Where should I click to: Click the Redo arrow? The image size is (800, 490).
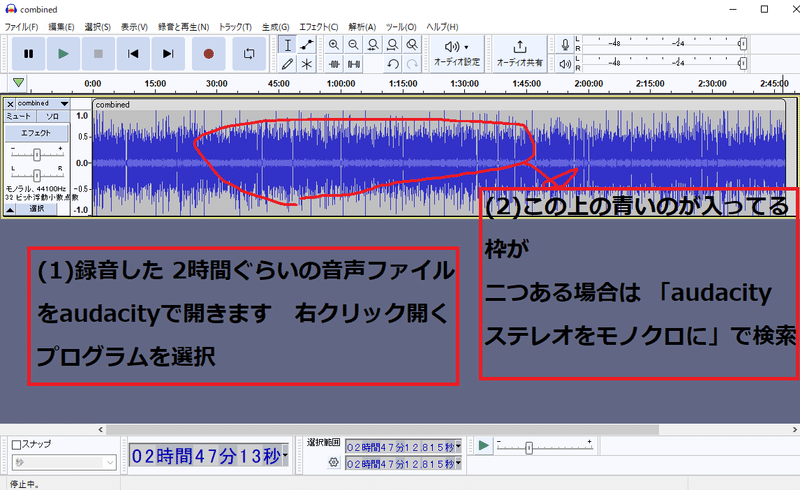(x=412, y=64)
